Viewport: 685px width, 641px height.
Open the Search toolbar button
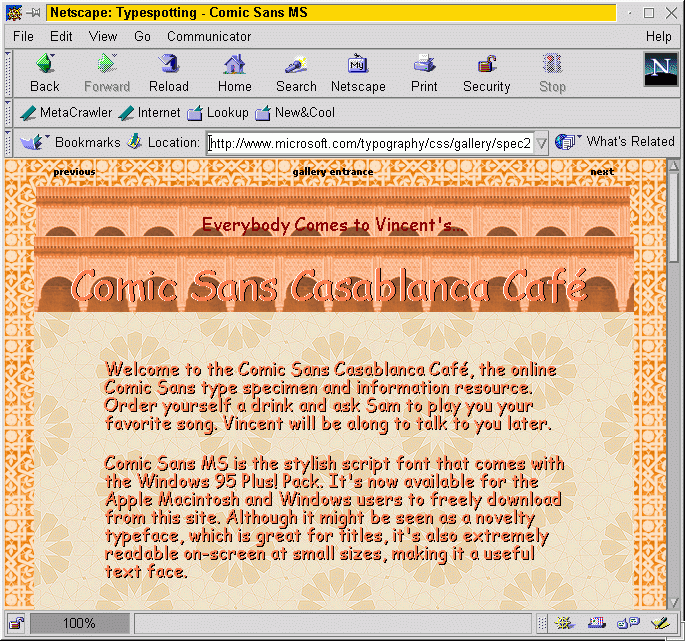click(296, 73)
